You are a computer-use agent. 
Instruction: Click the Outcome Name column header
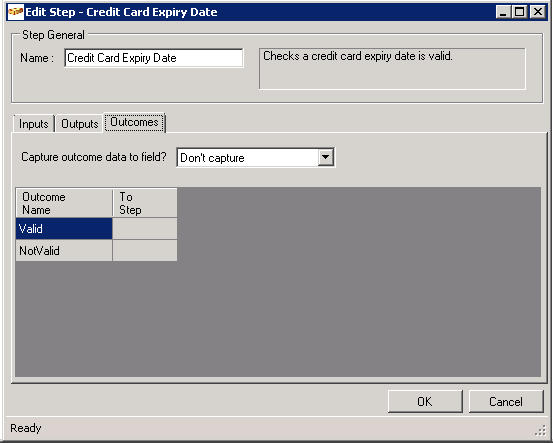coord(64,203)
